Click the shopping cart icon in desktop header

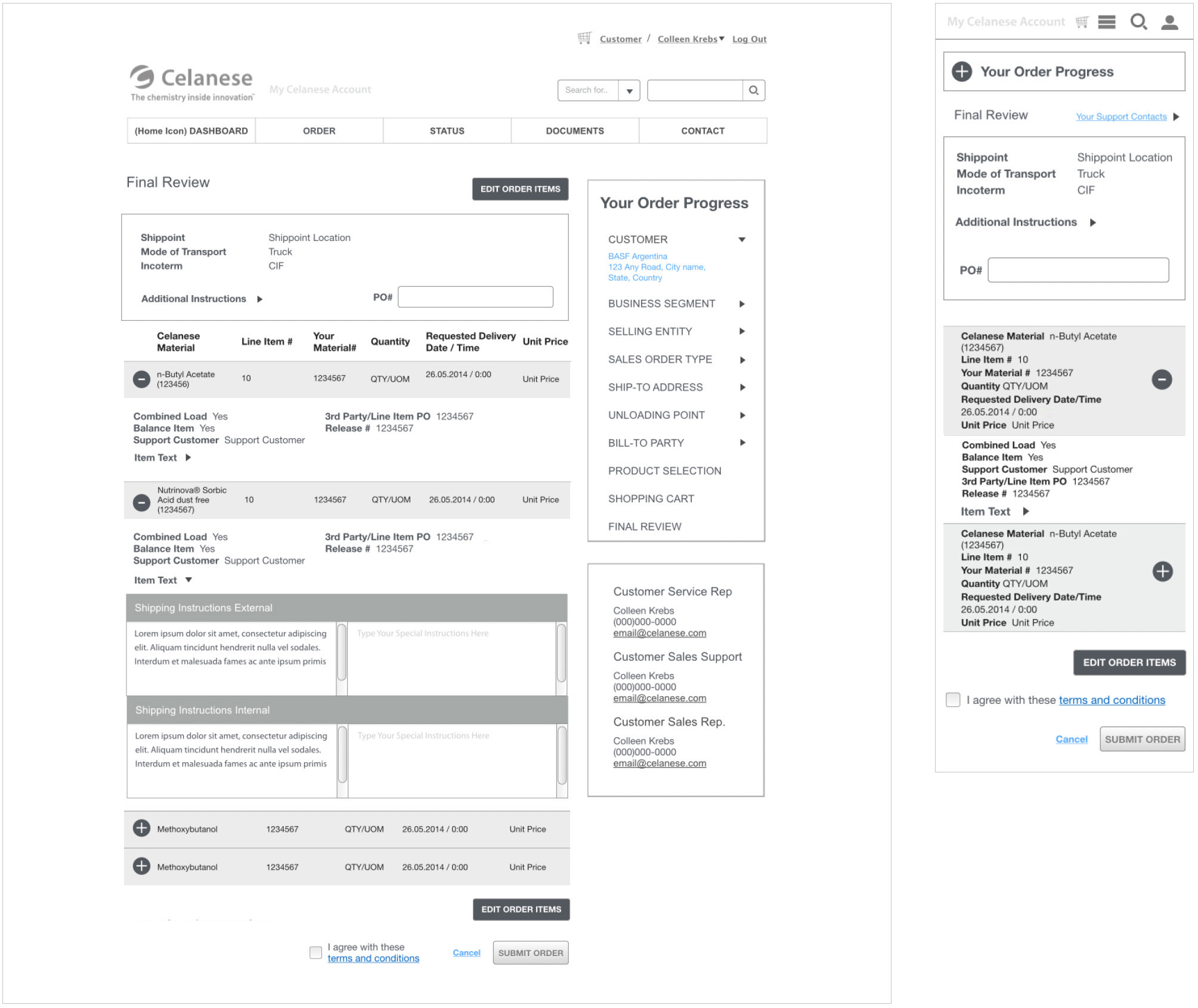pyautogui.click(x=584, y=38)
